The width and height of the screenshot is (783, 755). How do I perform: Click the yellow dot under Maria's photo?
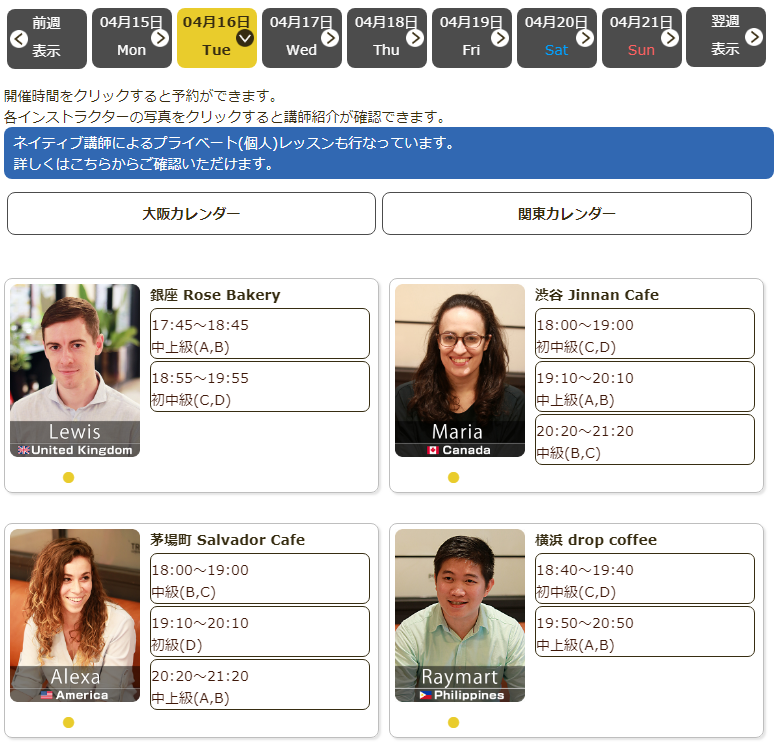pos(453,477)
